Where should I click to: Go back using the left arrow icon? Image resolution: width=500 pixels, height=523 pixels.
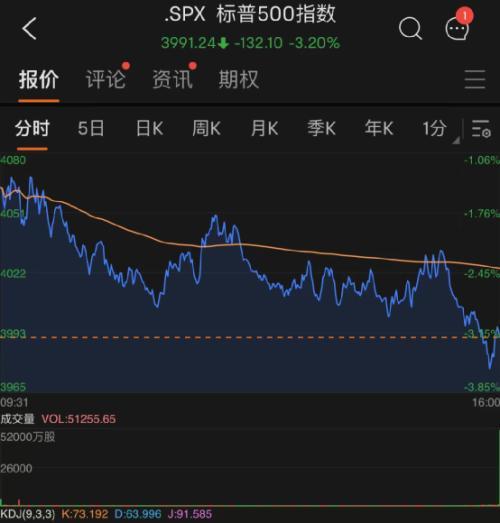(x=29, y=29)
